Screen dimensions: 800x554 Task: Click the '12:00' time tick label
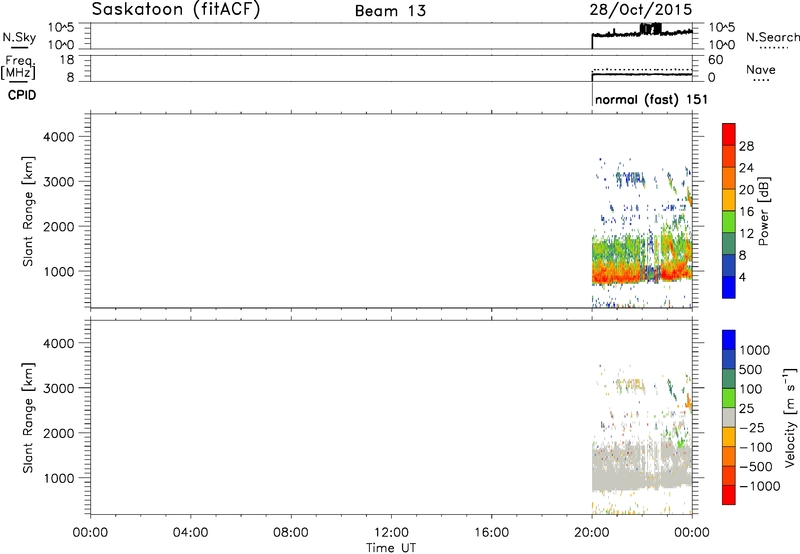pyautogui.click(x=391, y=533)
